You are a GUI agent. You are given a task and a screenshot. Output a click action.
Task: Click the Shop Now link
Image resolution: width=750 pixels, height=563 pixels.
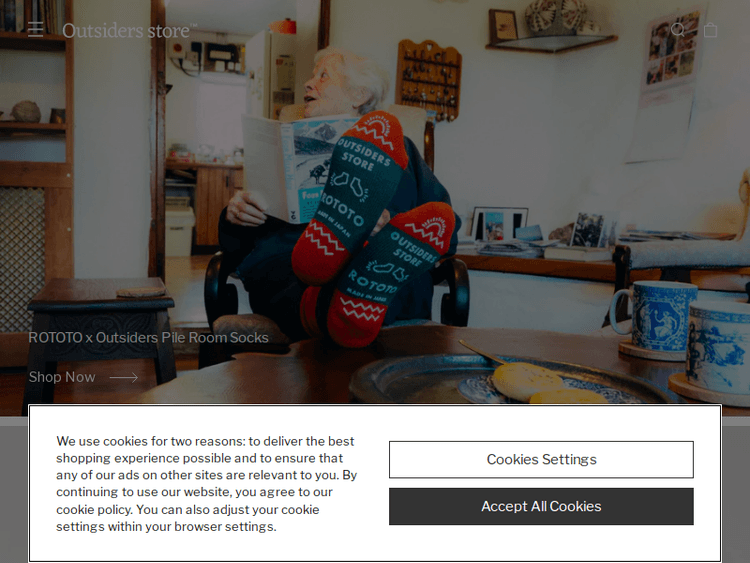pos(62,377)
